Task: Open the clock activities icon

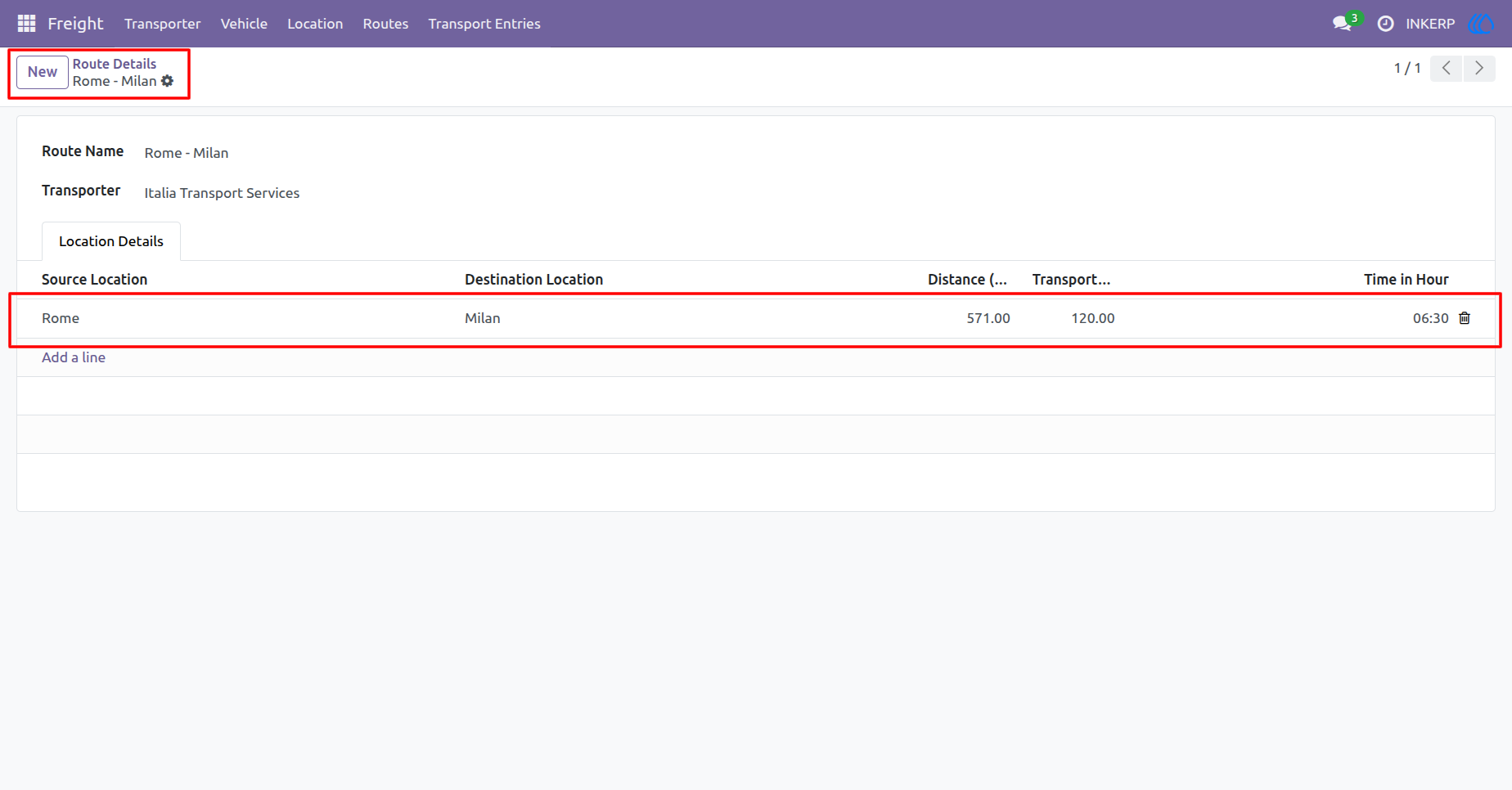Action: [x=1385, y=24]
